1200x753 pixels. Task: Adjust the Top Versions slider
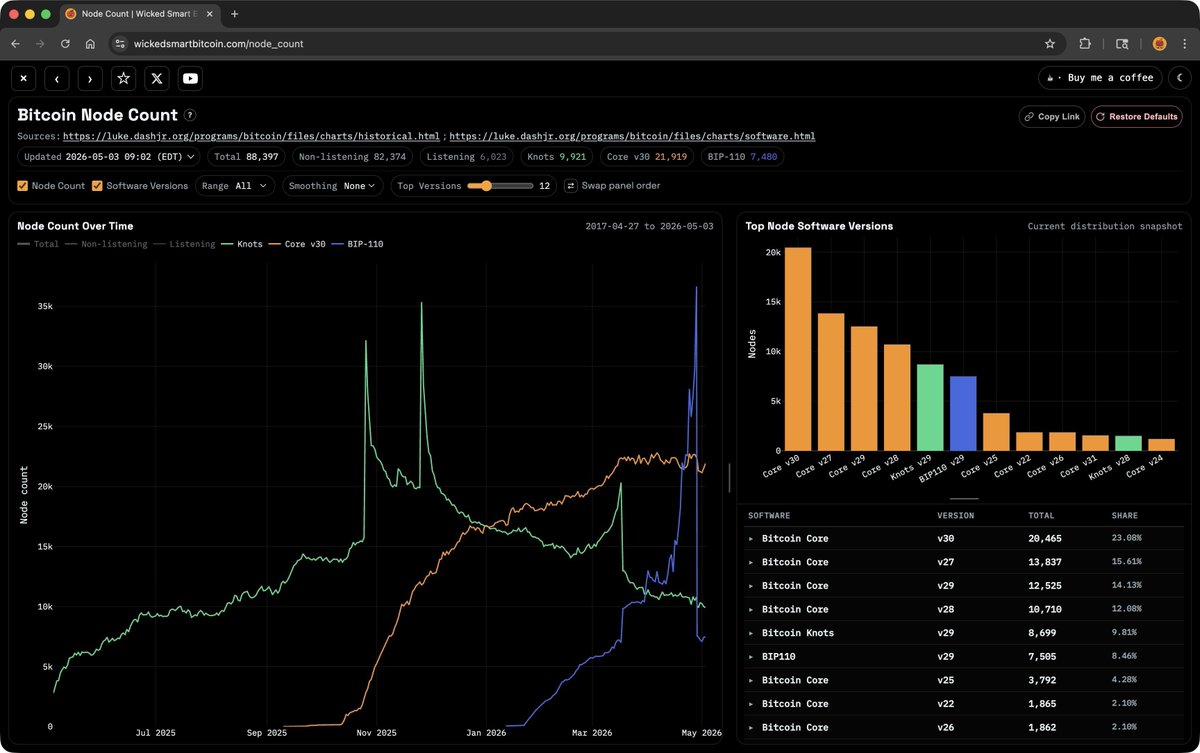(500, 186)
